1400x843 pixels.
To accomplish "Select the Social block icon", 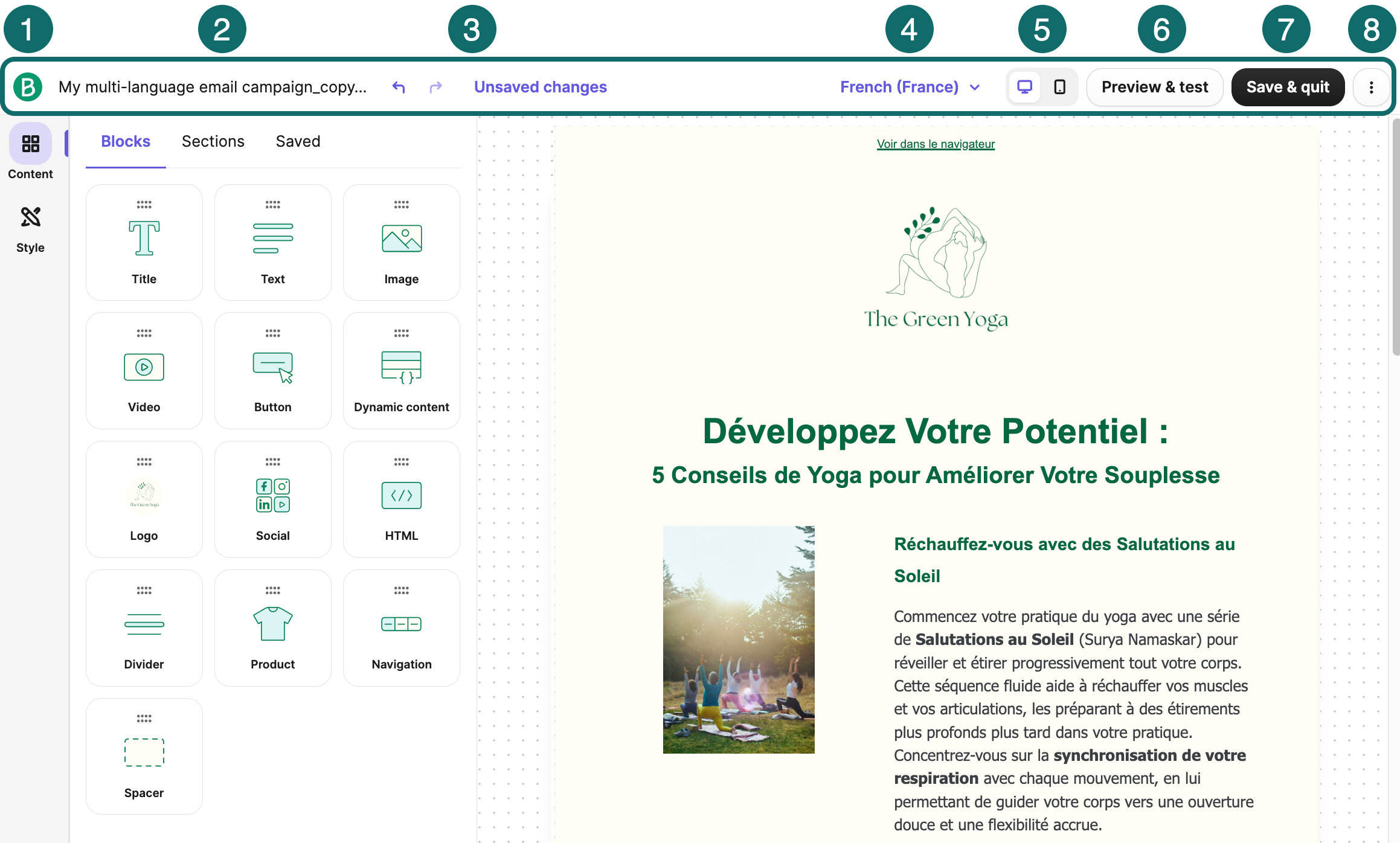I will tap(272, 495).
